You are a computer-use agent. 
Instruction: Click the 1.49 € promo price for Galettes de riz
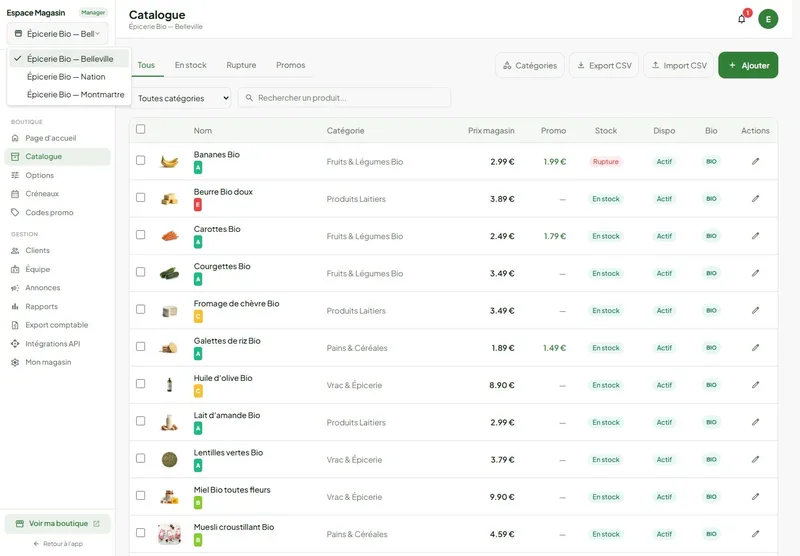point(555,348)
